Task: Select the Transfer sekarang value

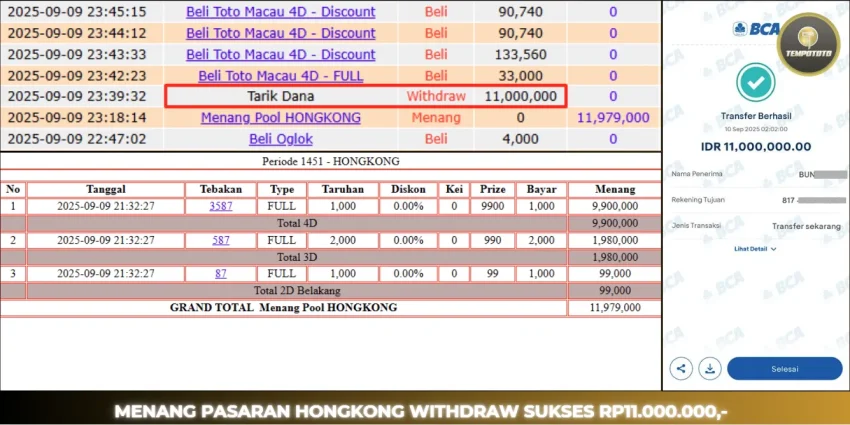Action: (806, 226)
